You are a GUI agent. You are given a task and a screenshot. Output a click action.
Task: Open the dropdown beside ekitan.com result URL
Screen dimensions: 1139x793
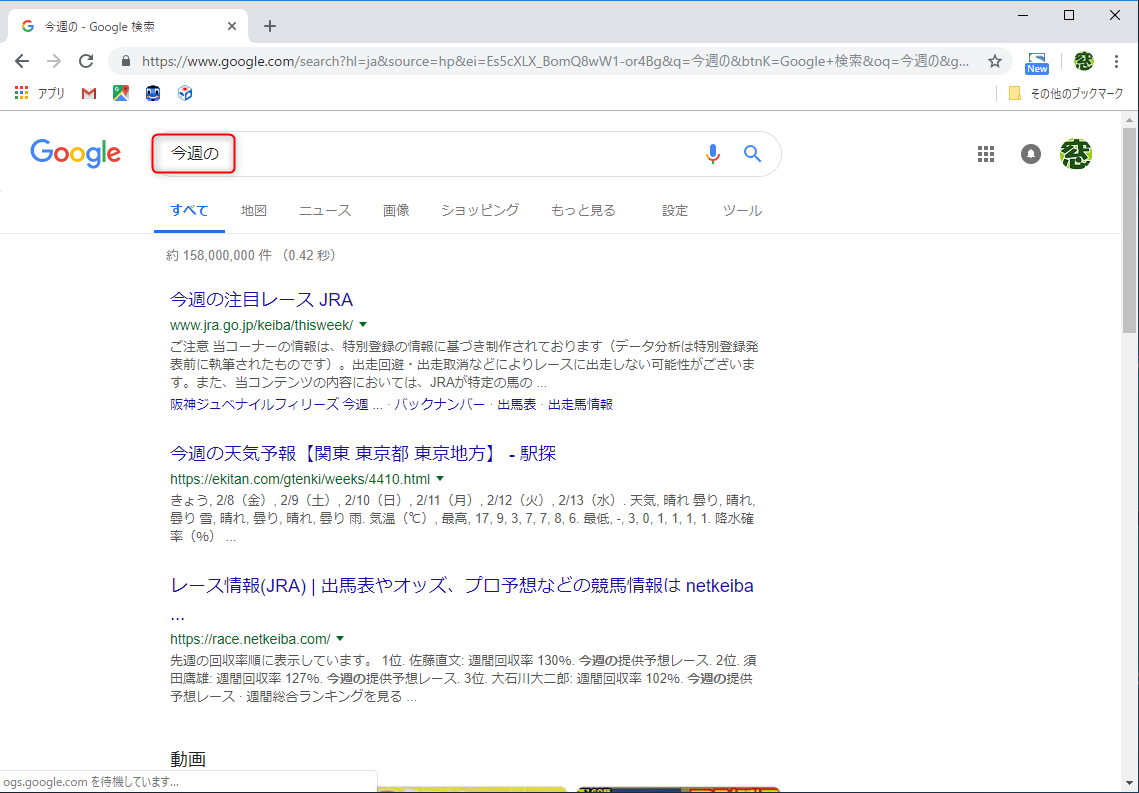coord(441,478)
